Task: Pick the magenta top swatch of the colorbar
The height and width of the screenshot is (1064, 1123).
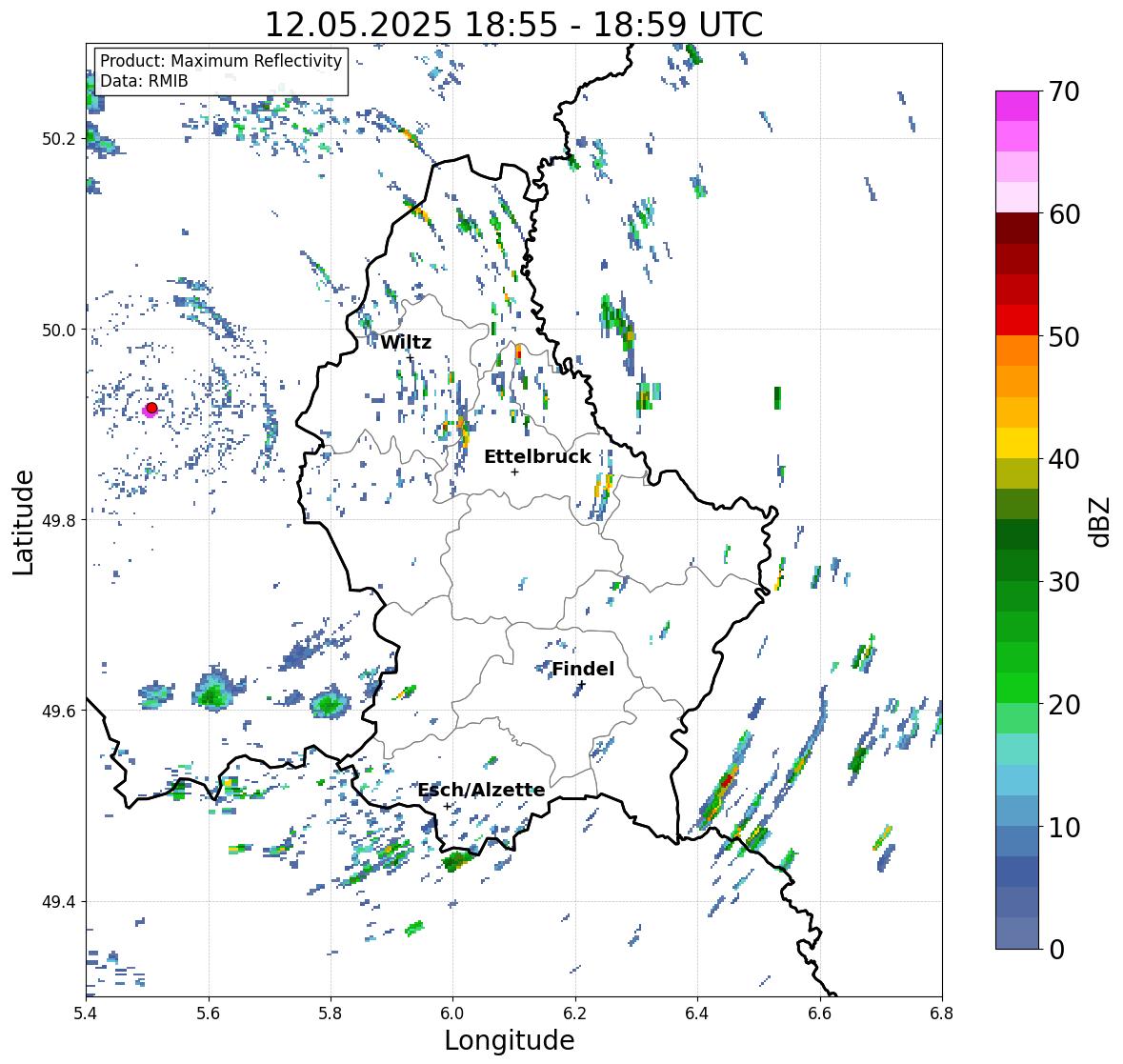Action: pyautogui.click(x=1017, y=106)
